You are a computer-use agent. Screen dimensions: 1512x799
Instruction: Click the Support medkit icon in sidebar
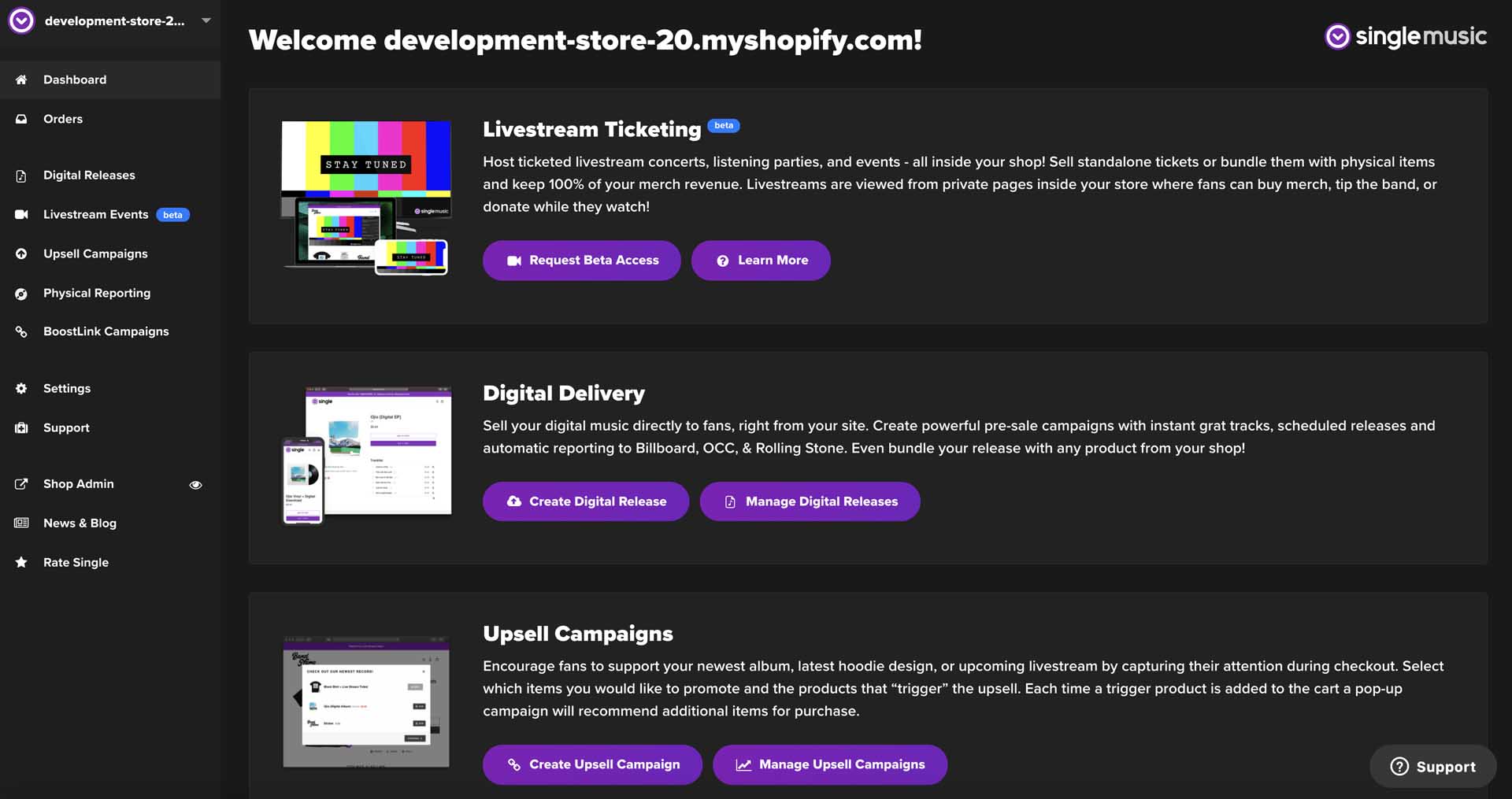[x=21, y=427]
